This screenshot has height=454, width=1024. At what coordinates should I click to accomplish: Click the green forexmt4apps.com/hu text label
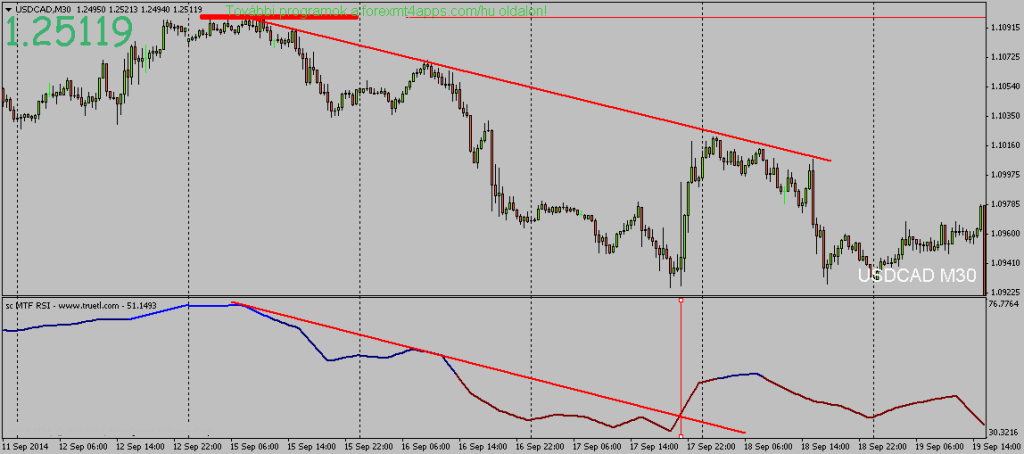coord(387,11)
